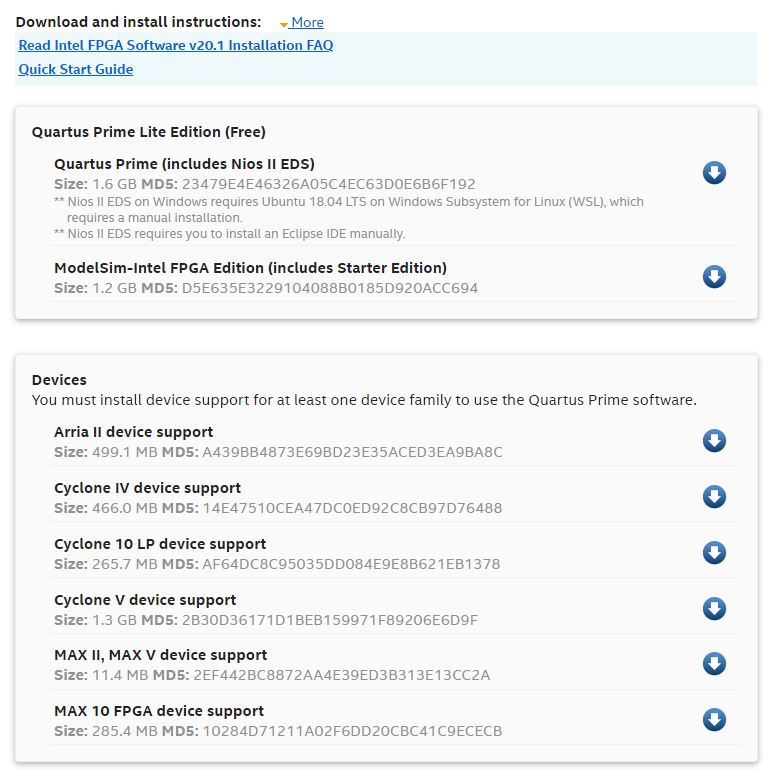
Task: Open Intel FPGA Software v20.1 Installation FAQ
Action: pos(176,45)
